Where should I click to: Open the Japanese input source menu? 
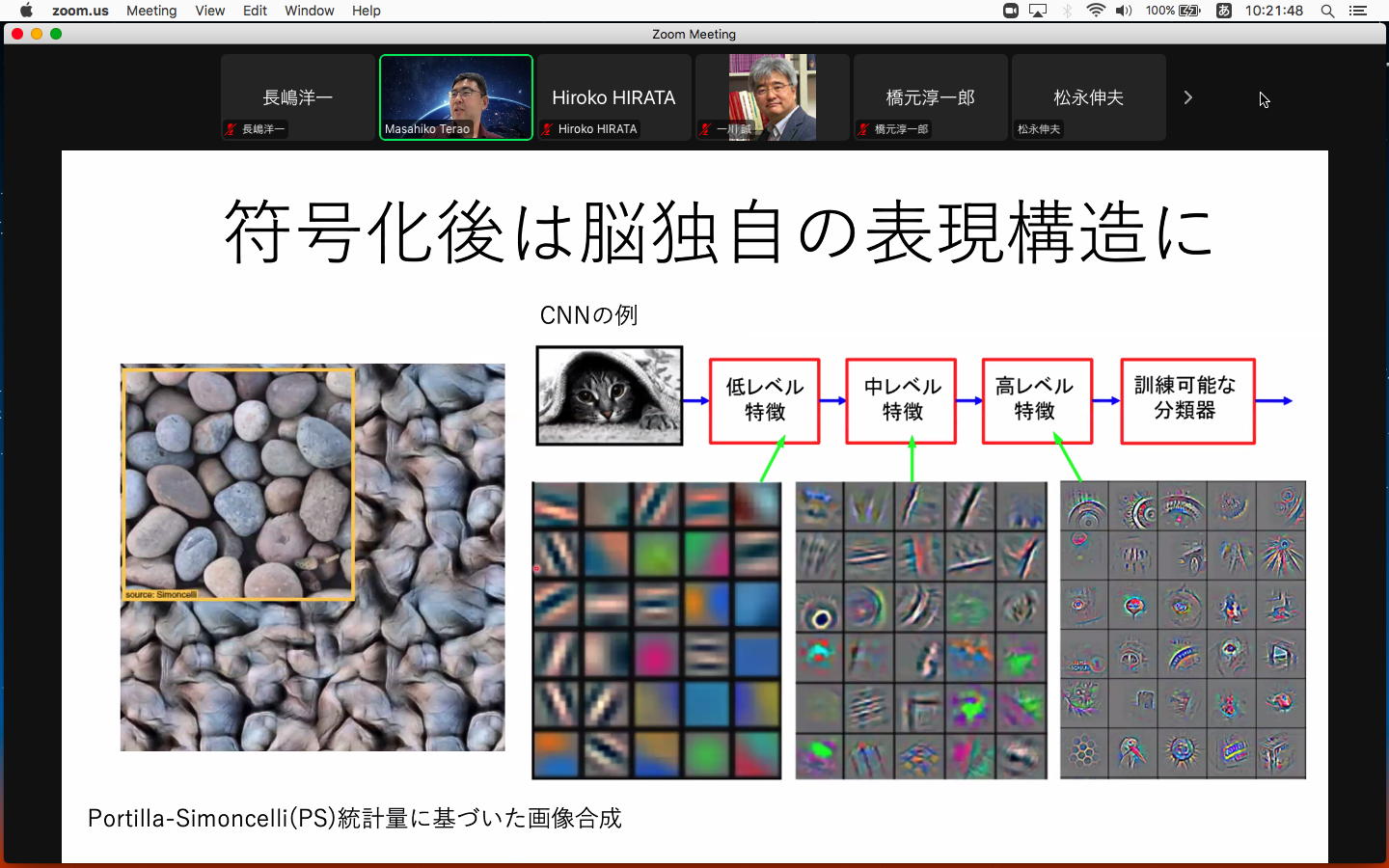click(1223, 11)
